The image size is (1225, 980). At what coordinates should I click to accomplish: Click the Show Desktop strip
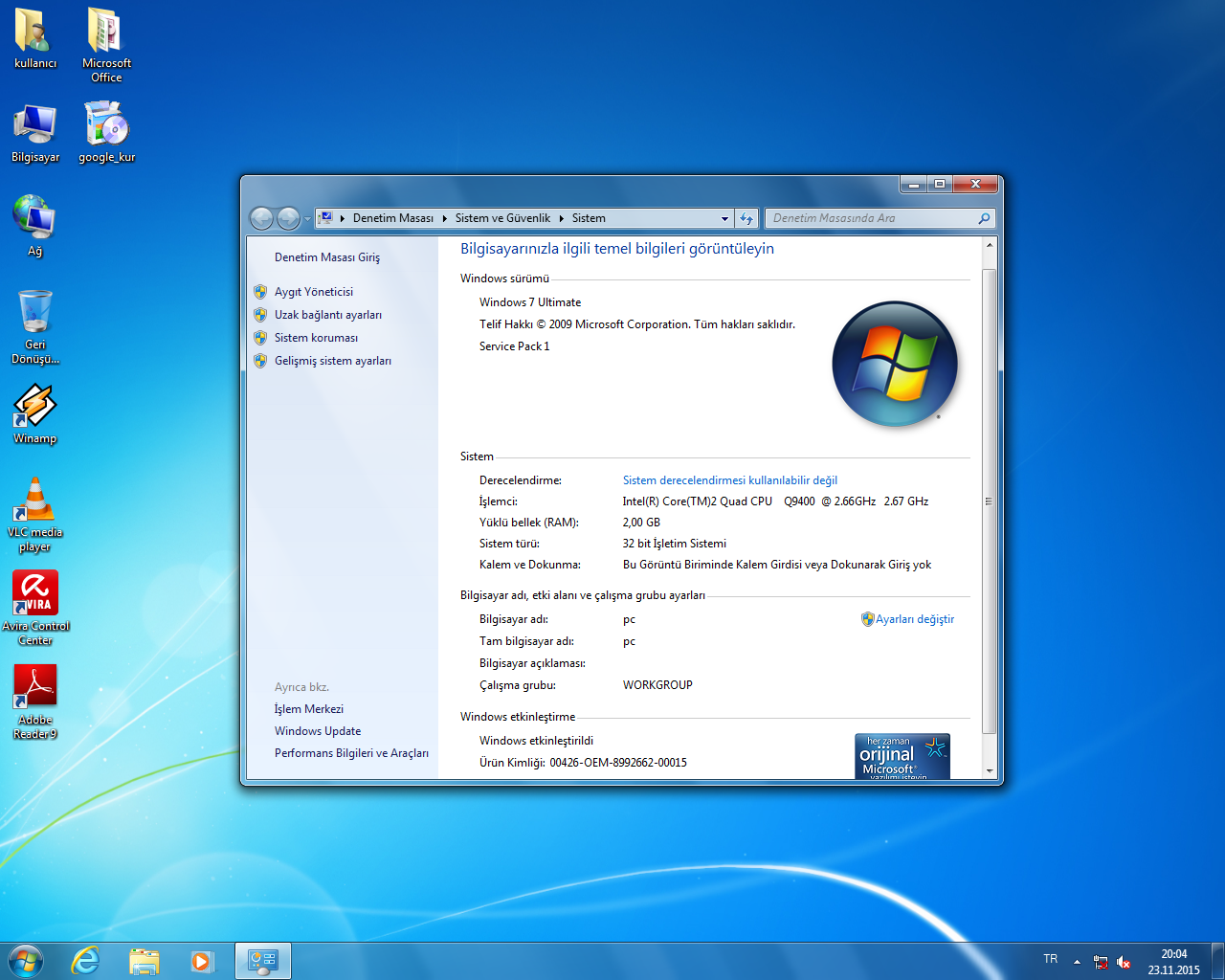pyautogui.click(x=1218, y=961)
